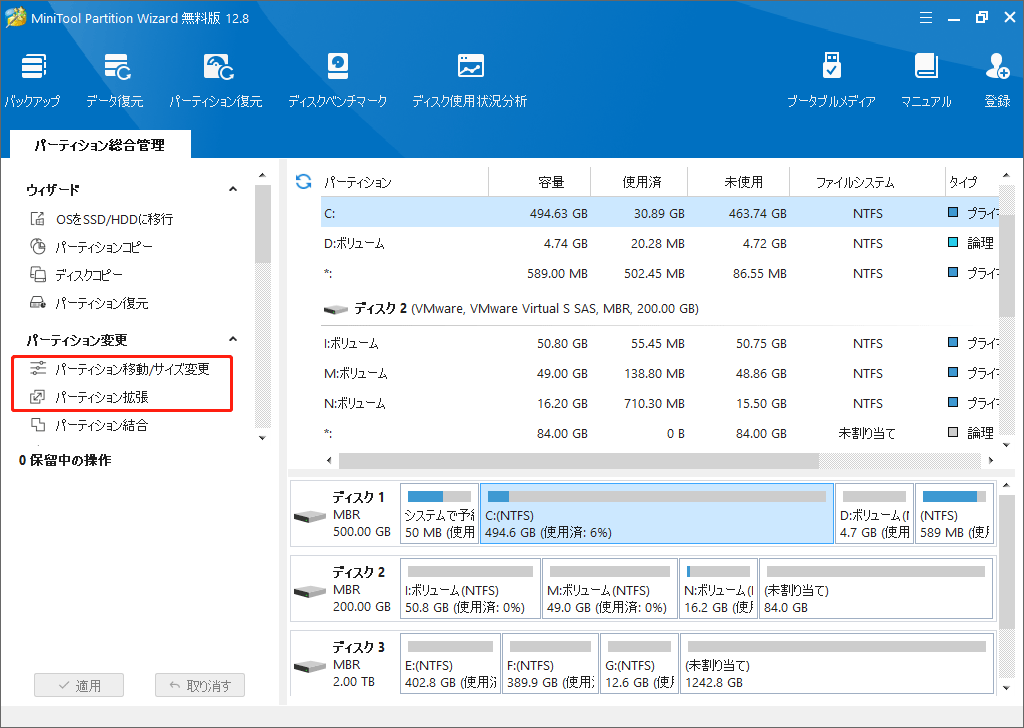Open the マニュアル
This screenshot has height=728, width=1024.
tap(926, 82)
